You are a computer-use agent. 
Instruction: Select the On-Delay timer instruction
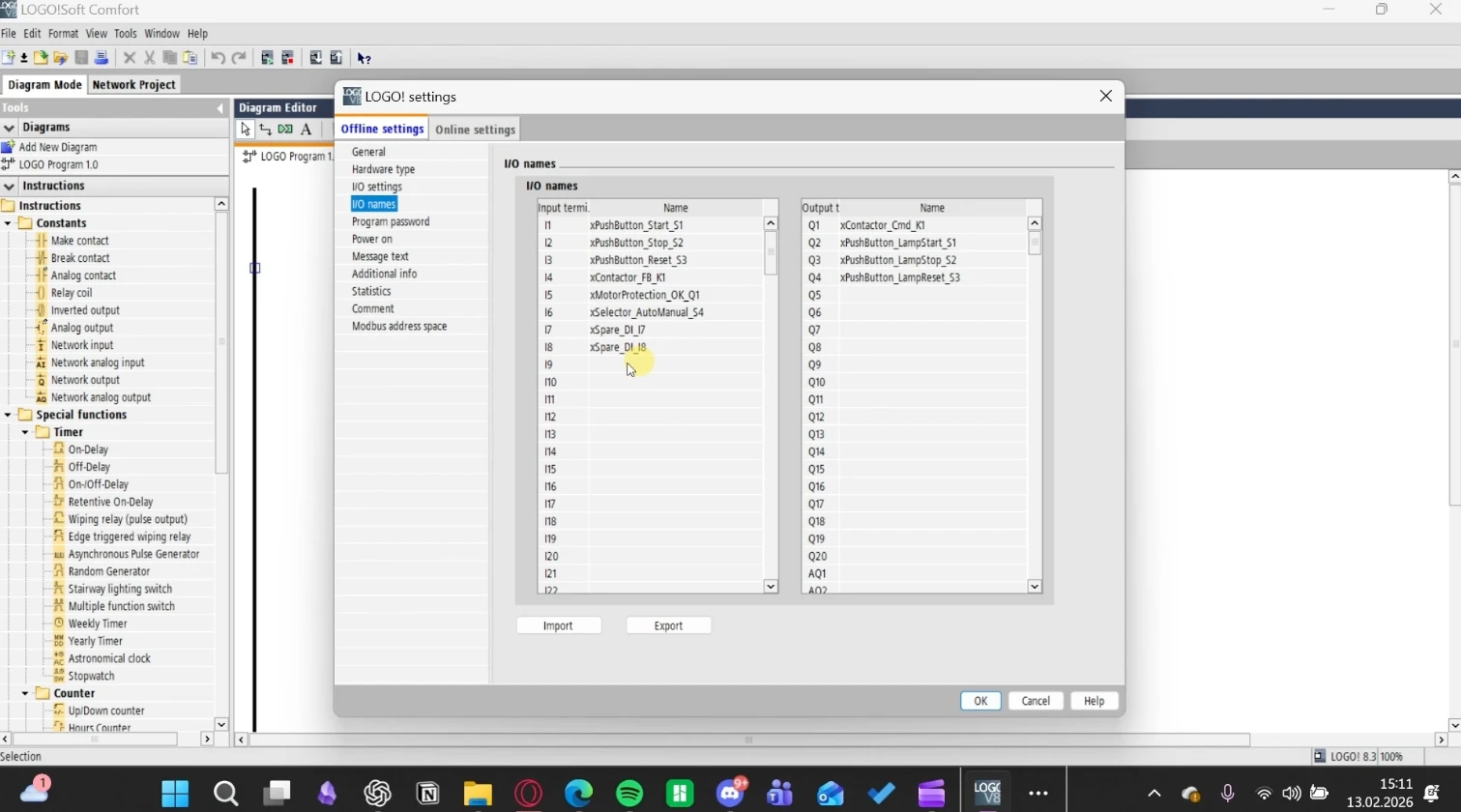tap(88, 449)
